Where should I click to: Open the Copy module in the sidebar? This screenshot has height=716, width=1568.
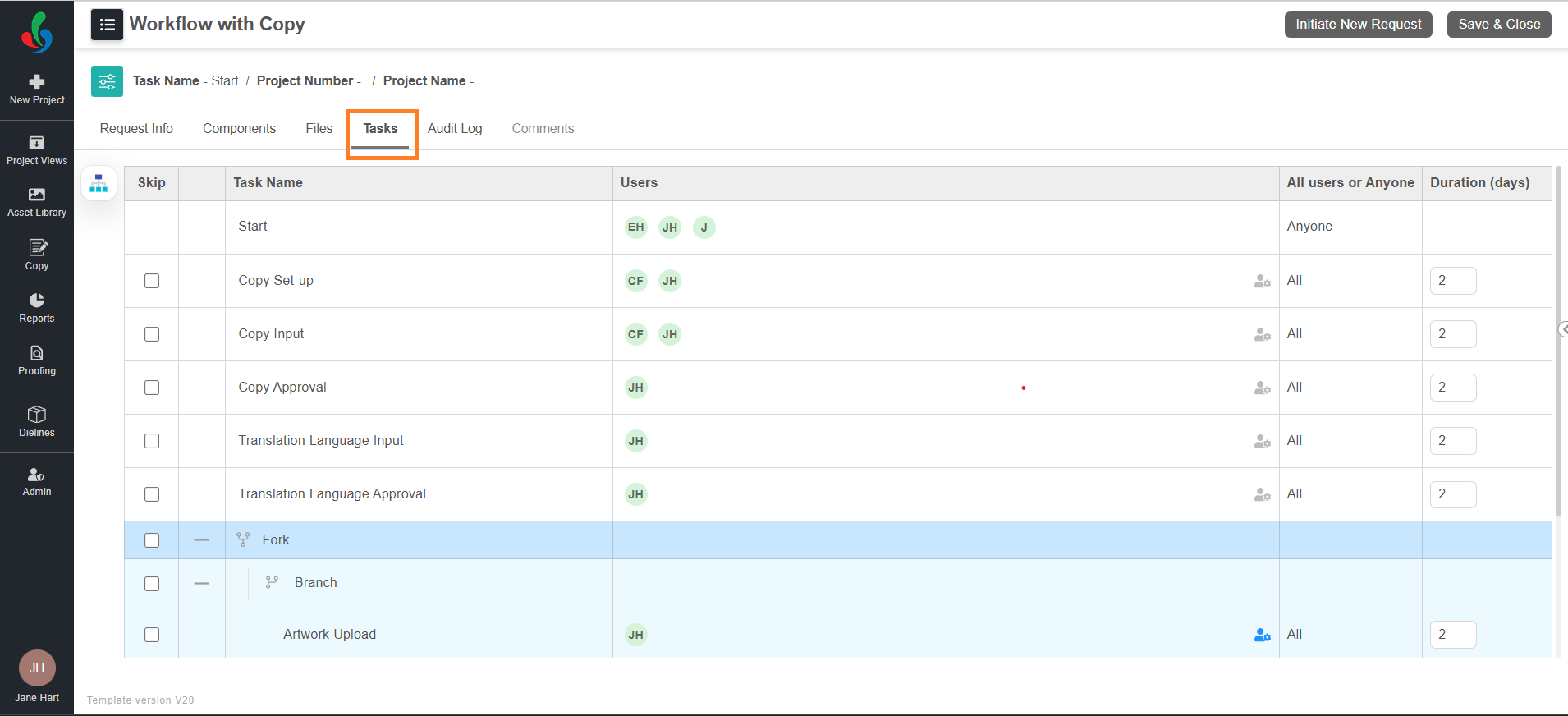[37, 255]
